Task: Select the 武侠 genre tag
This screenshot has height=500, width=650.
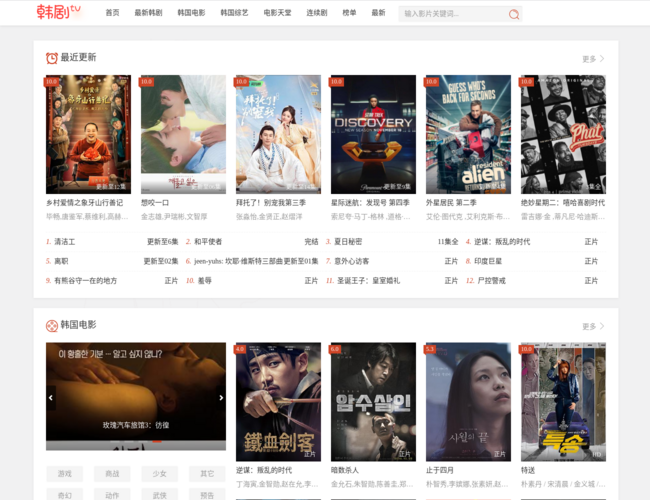Action: [160, 495]
